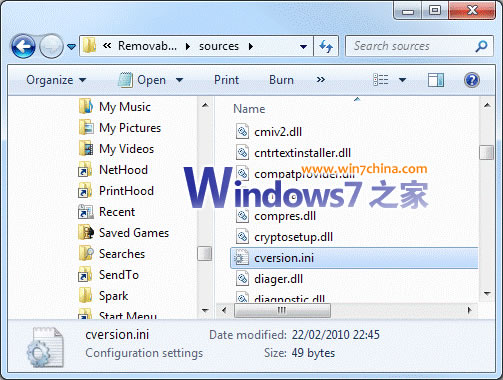The image size is (503, 380).
Task: Select My Videos in navigation pane
Action: (126, 149)
